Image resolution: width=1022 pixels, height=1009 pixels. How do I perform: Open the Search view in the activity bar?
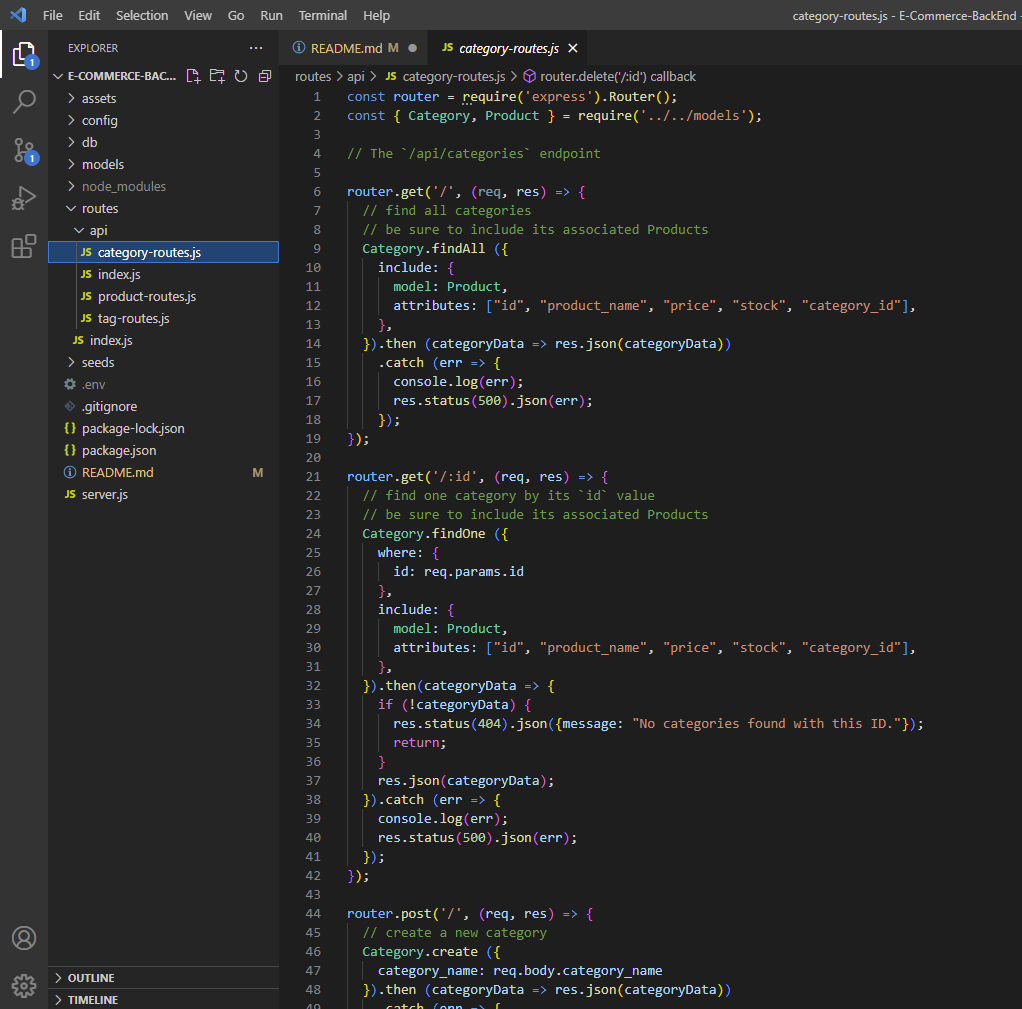(24, 102)
